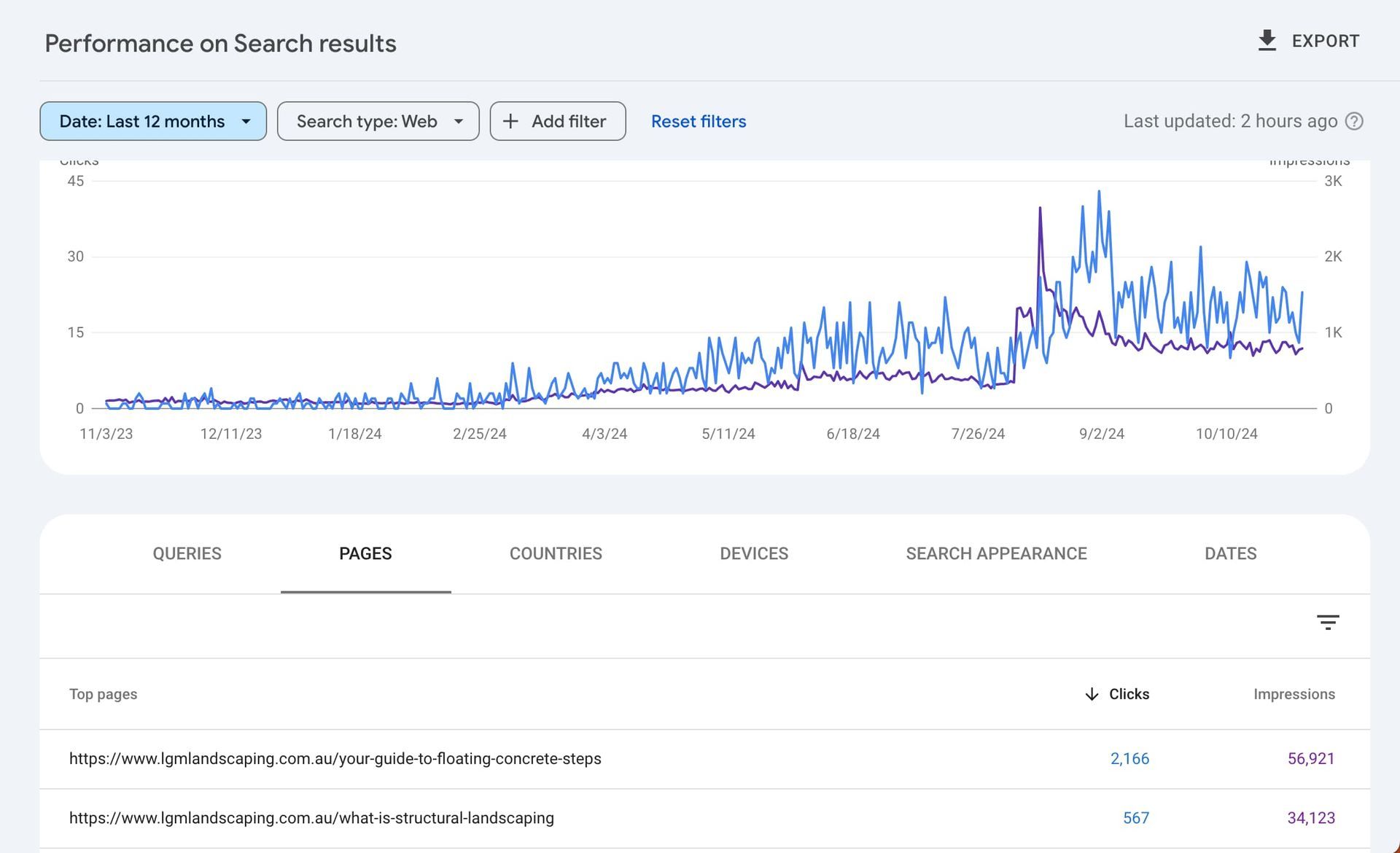Click the Reset filters link

point(698,121)
